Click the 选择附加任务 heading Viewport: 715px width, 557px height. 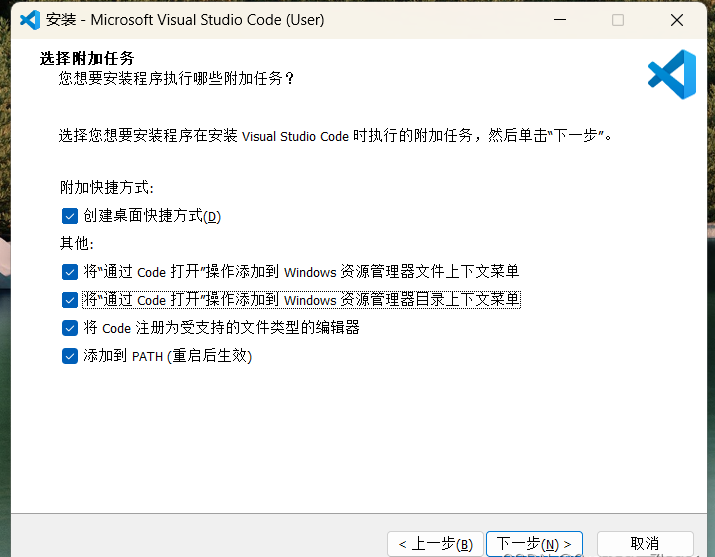(87, 58)
